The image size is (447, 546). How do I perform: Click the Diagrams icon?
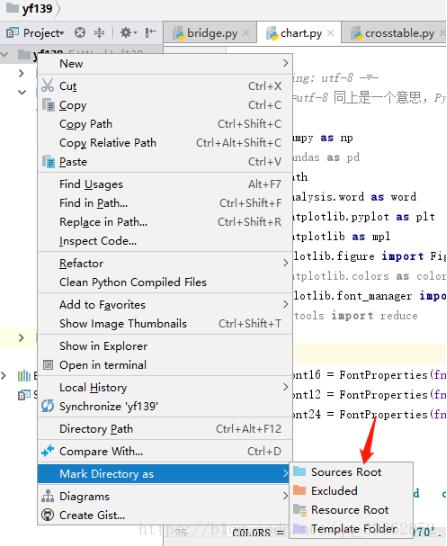(48, 496)
